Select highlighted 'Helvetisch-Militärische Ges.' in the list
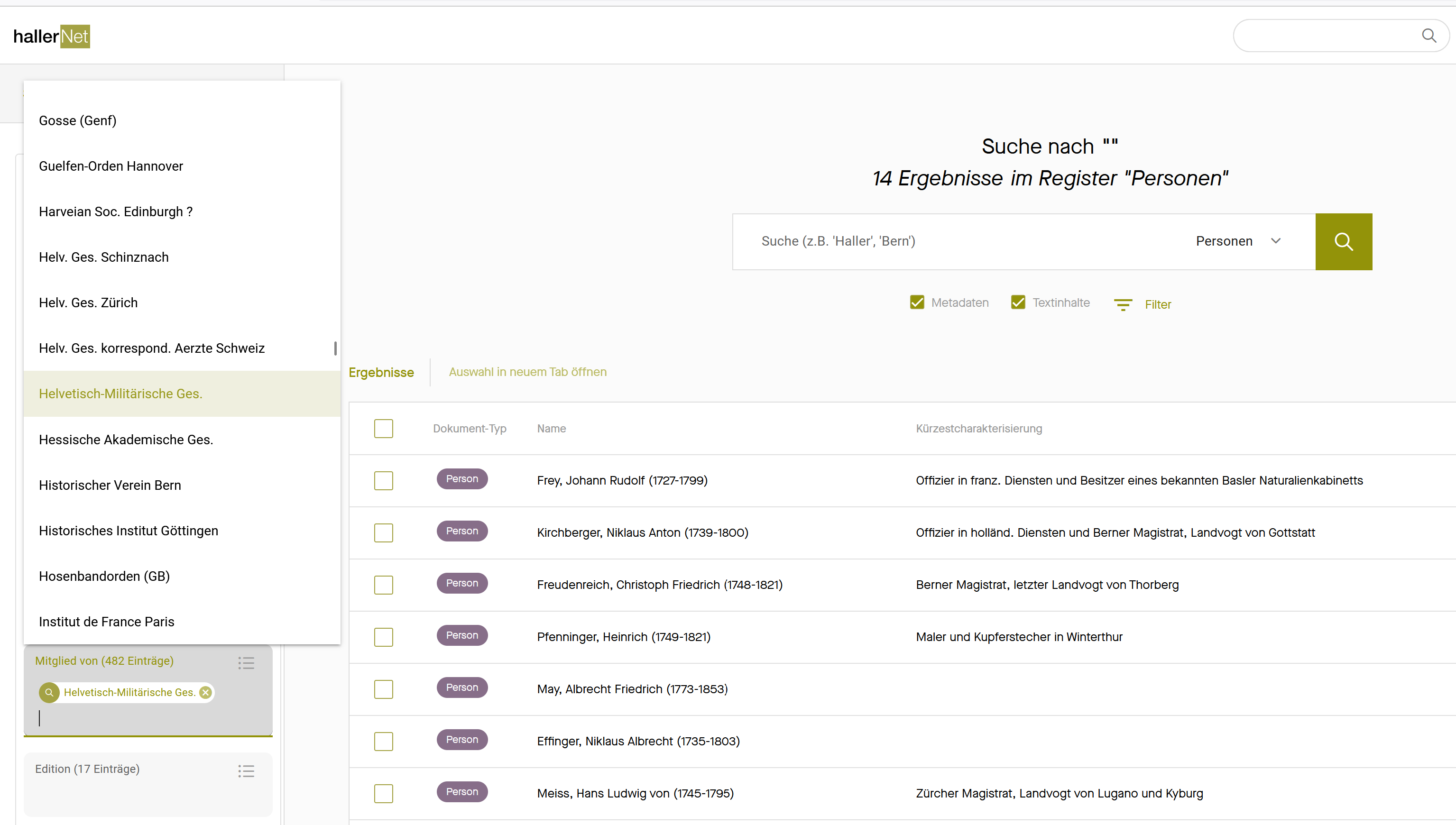This screenshot has width=1456, height=825. [182, 394]
